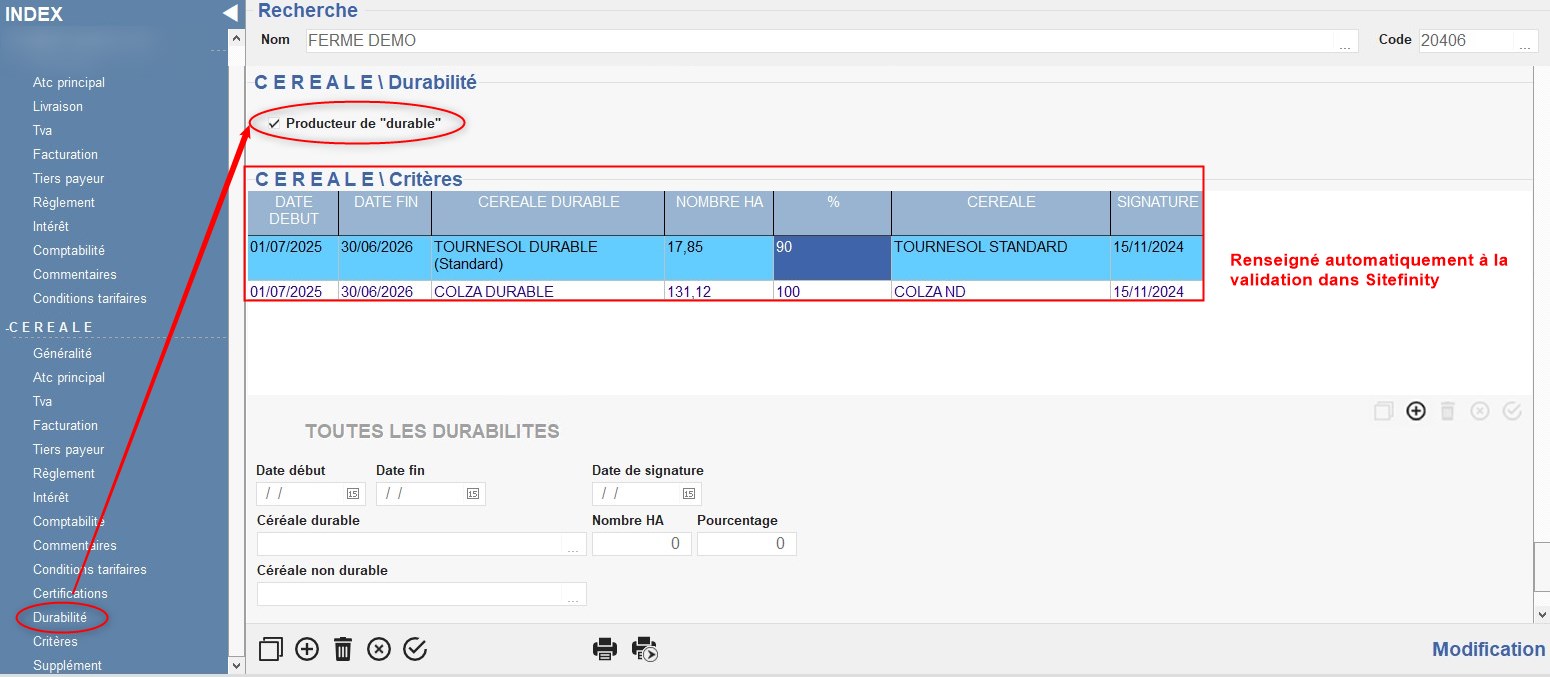Open Durabilité in the CEREALE index
1550x677 pixels.
coord(60,617)
